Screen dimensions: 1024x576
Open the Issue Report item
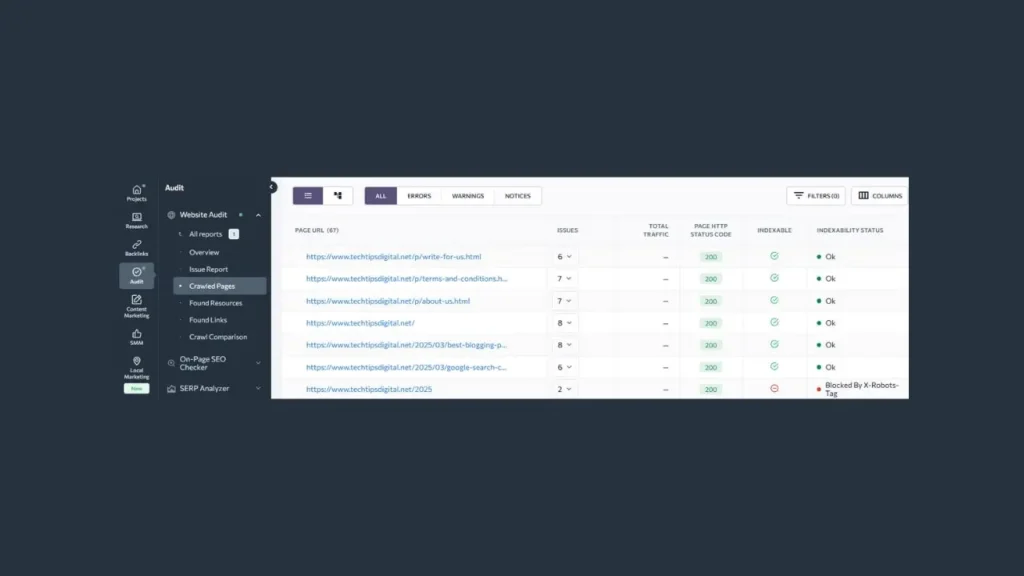pyautogui.click(x=209, y=269)
